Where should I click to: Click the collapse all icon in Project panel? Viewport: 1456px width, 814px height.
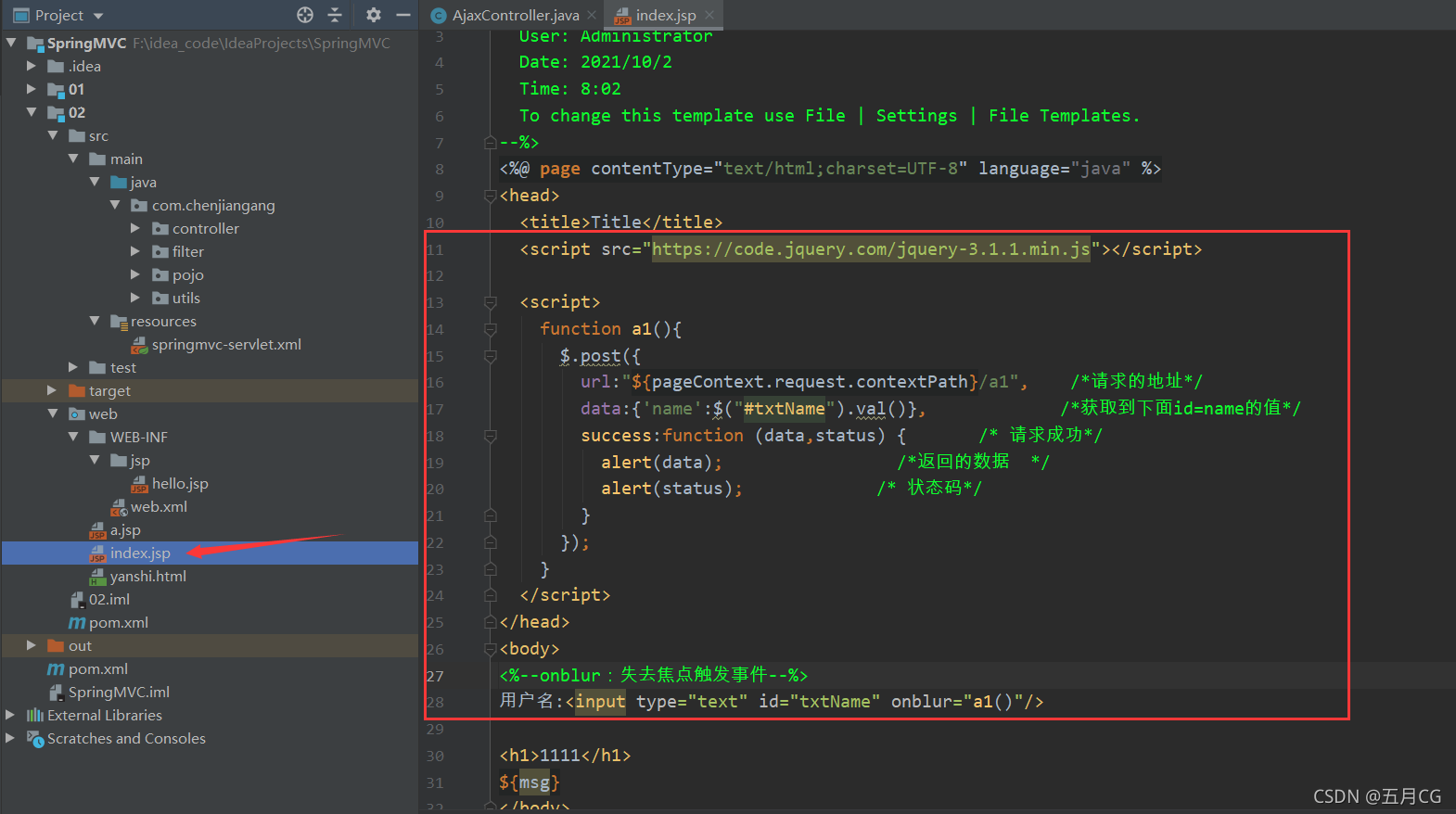click(335, 15)
